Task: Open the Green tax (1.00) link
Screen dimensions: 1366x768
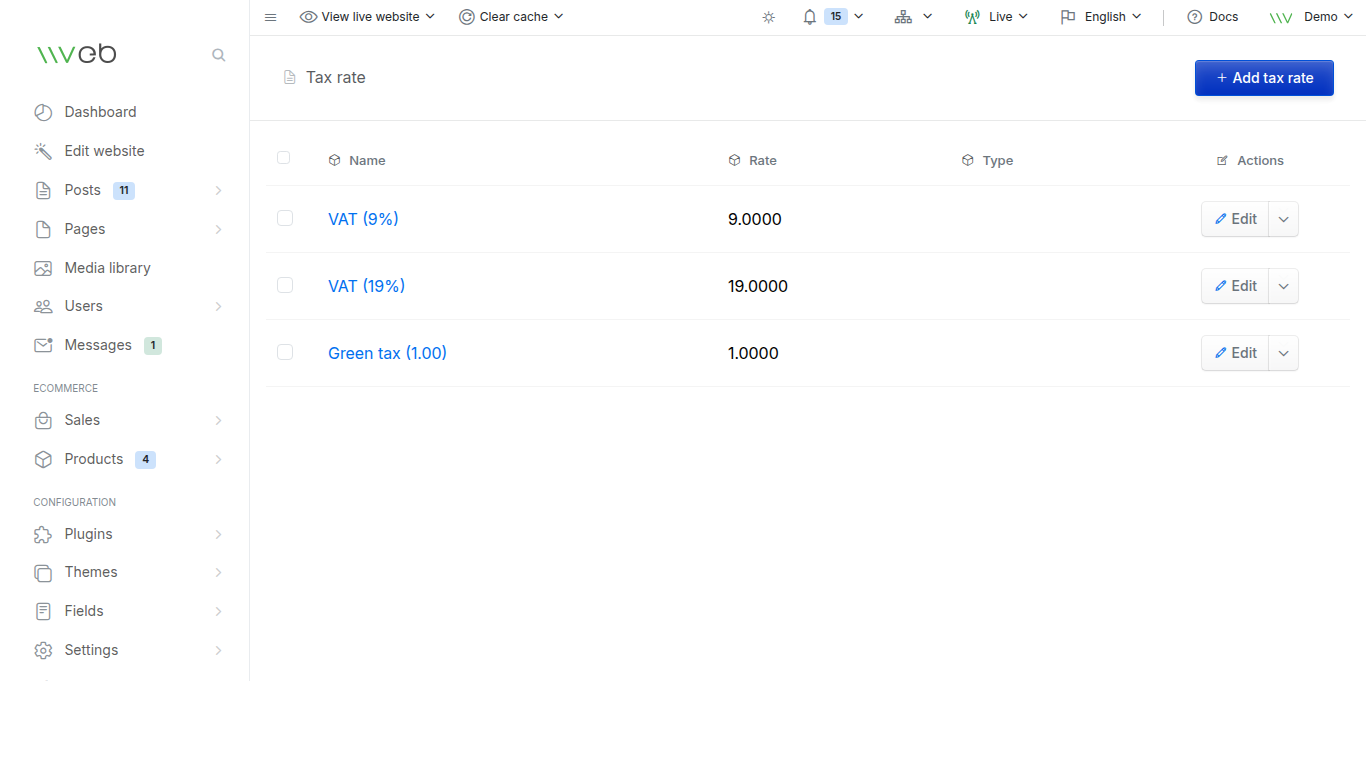Action: click(387, 353)
